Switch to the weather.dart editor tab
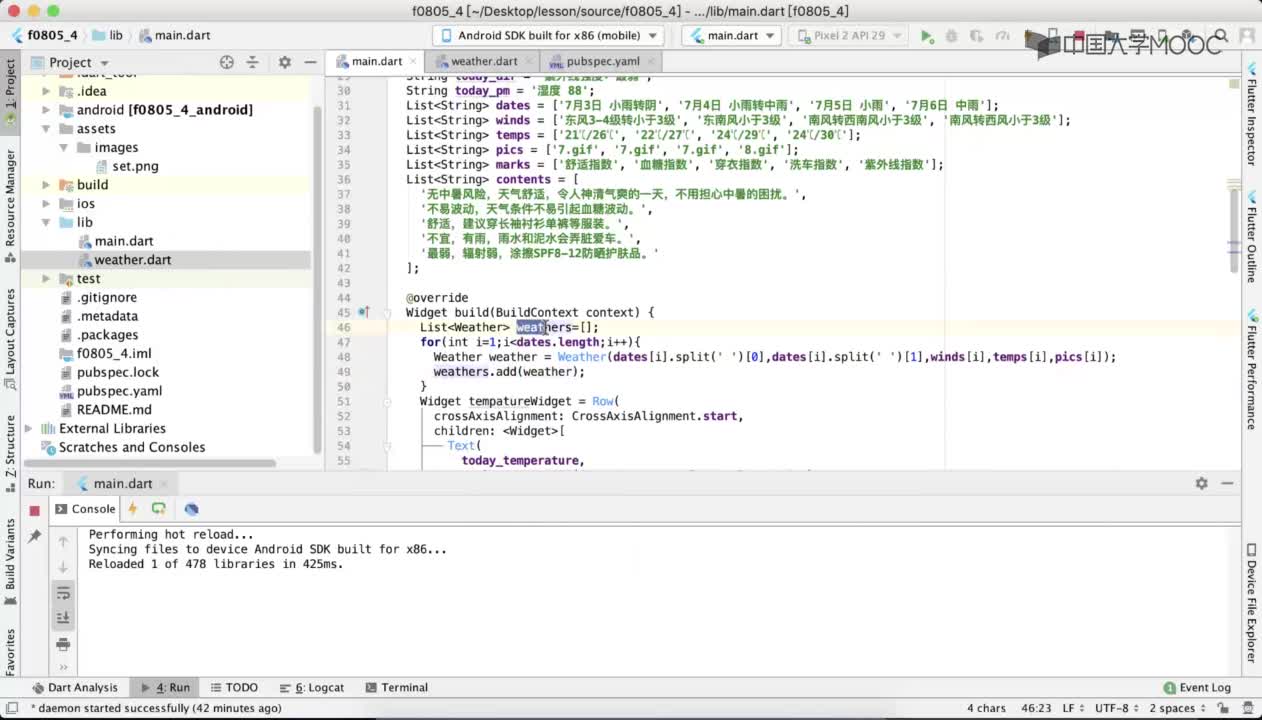Screen dimensions: 1262x720 [483, 61]
